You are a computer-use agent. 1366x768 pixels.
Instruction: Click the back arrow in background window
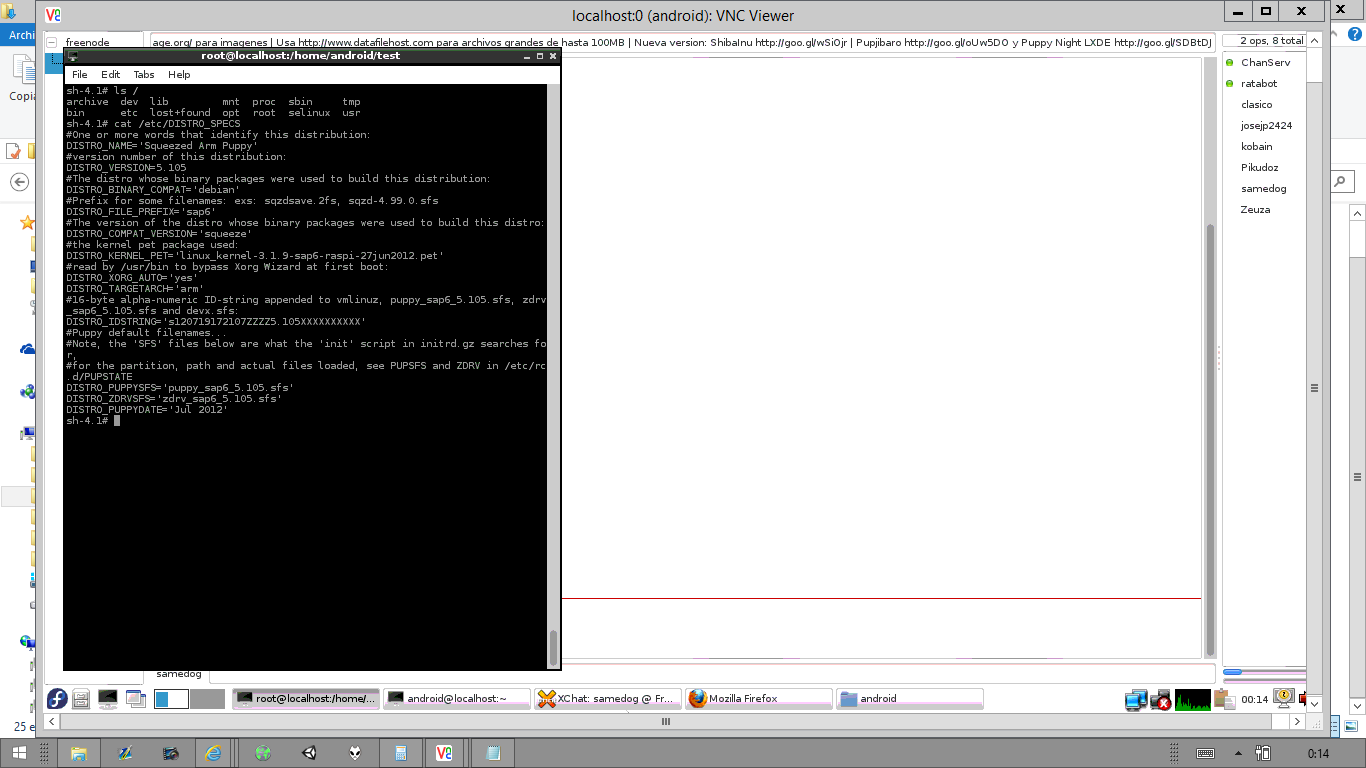pyautogui.click(x=19, y=182)
